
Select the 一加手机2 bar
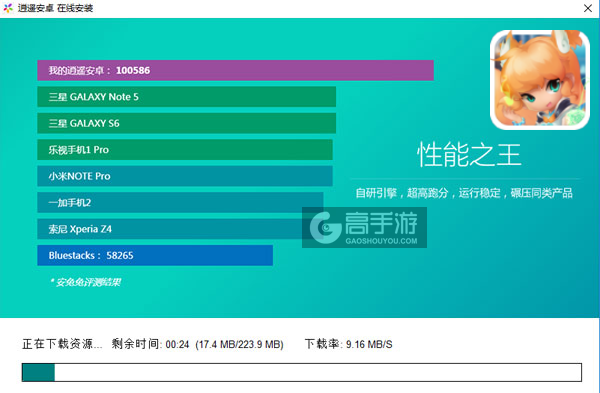(x=180, y=202)
